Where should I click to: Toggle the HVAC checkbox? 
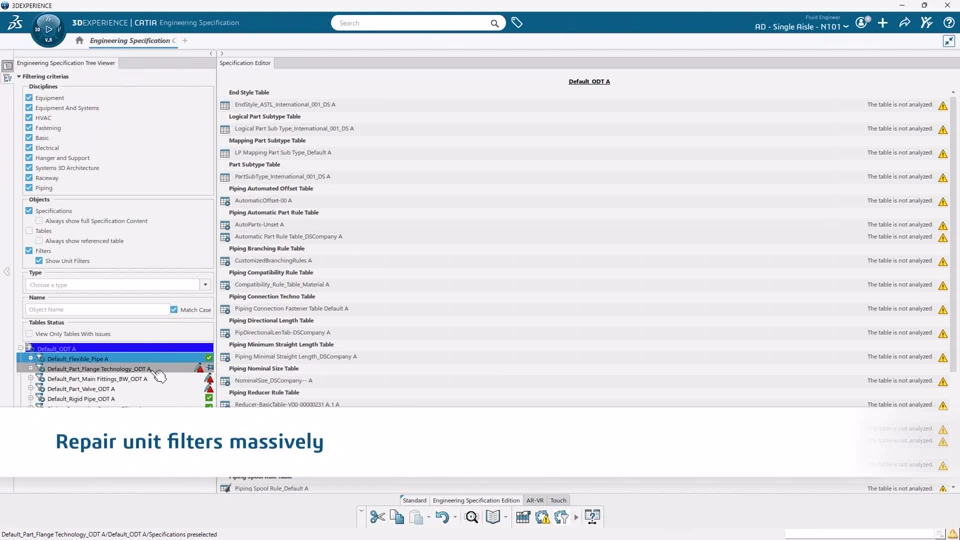pos(29,118)
